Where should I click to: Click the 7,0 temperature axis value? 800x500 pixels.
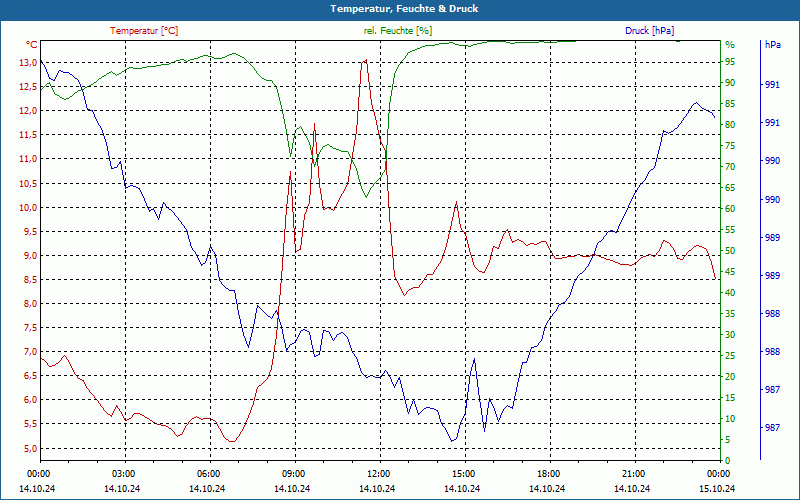[x=30, y=352]
